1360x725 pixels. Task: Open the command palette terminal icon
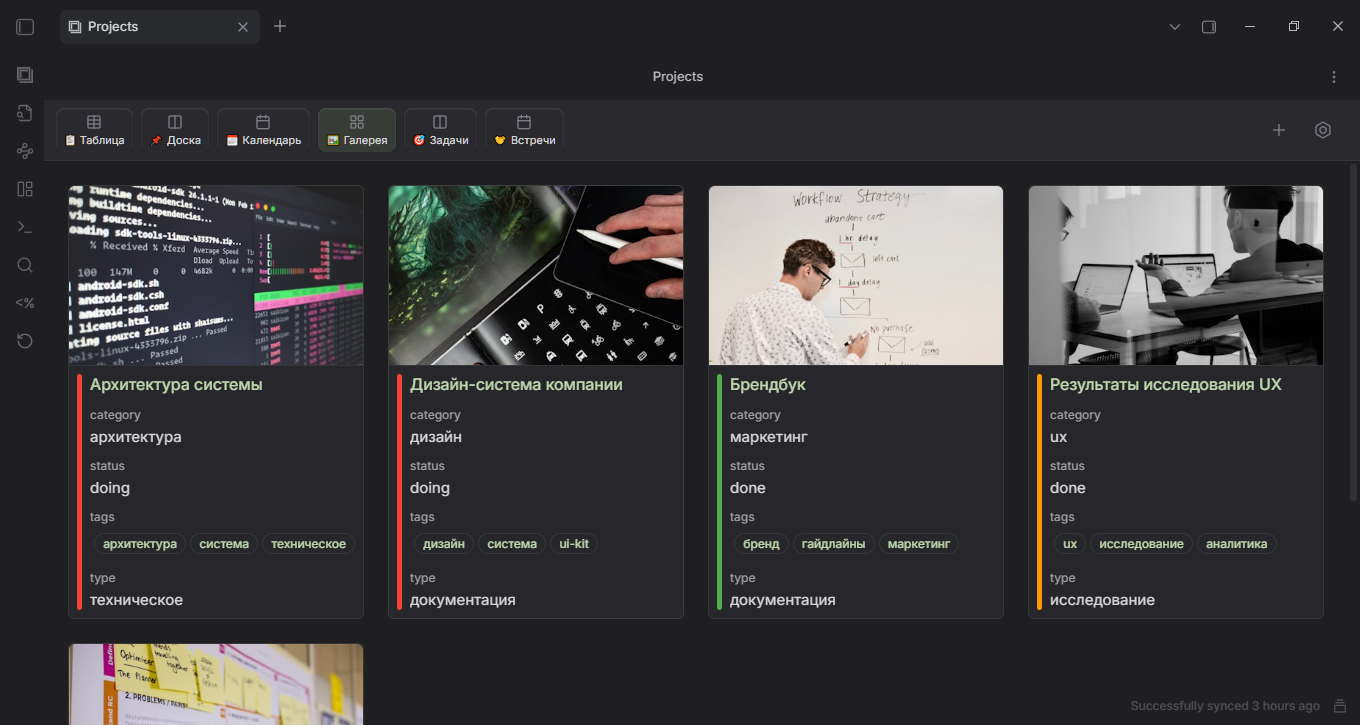25,227
